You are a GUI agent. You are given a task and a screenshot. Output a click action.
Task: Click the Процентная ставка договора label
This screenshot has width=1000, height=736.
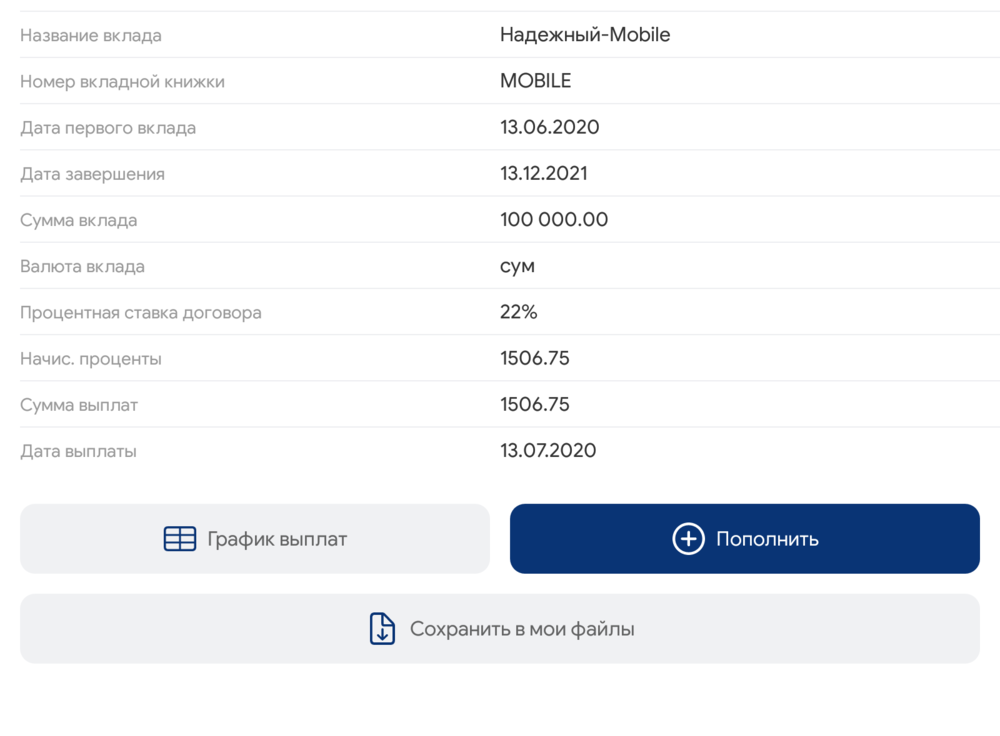(x=141, y=313)
